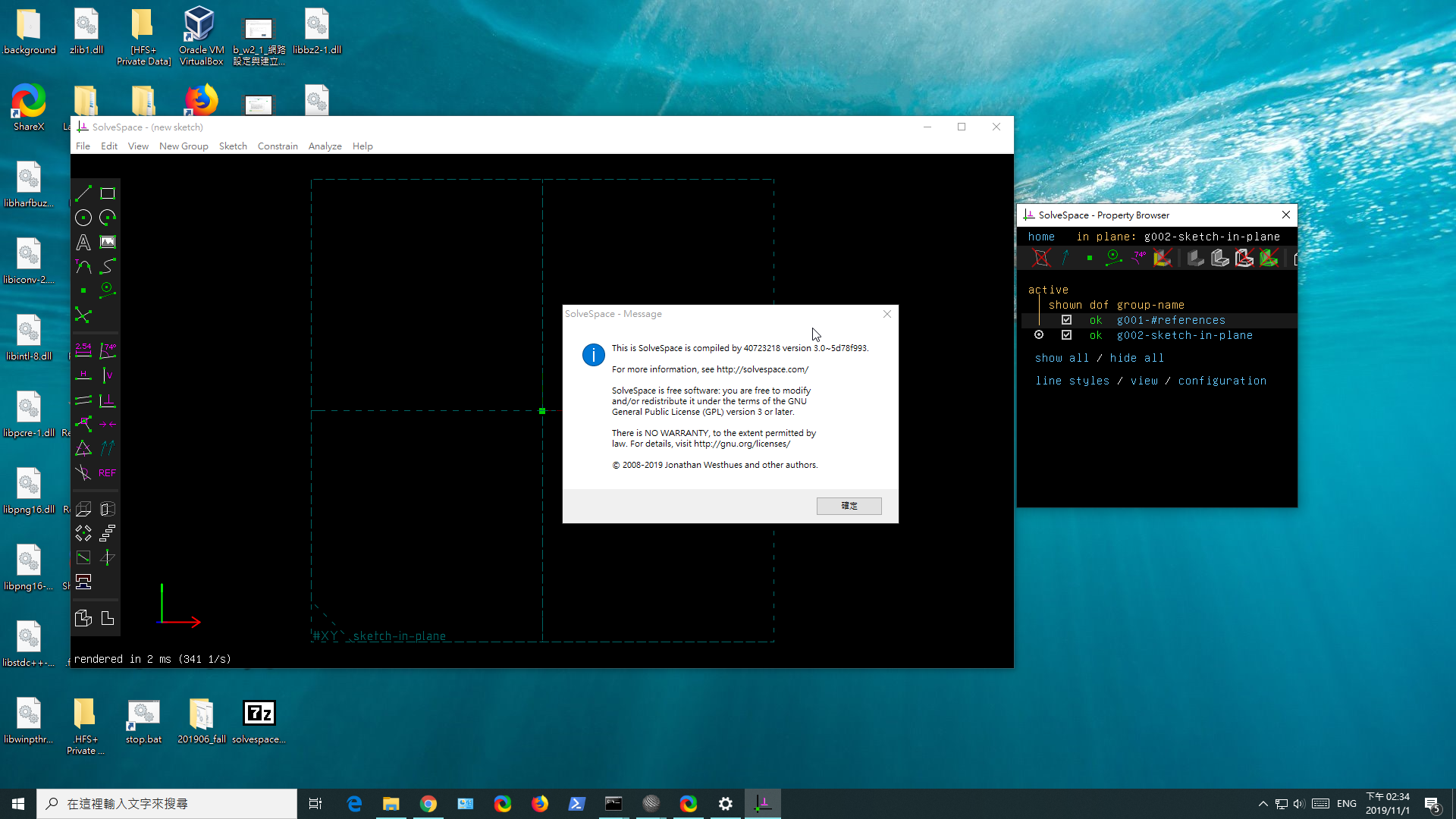Select active radio for g002-sketch-in-plane
Screen dimensions: 1456x819
pos(1039,335)
